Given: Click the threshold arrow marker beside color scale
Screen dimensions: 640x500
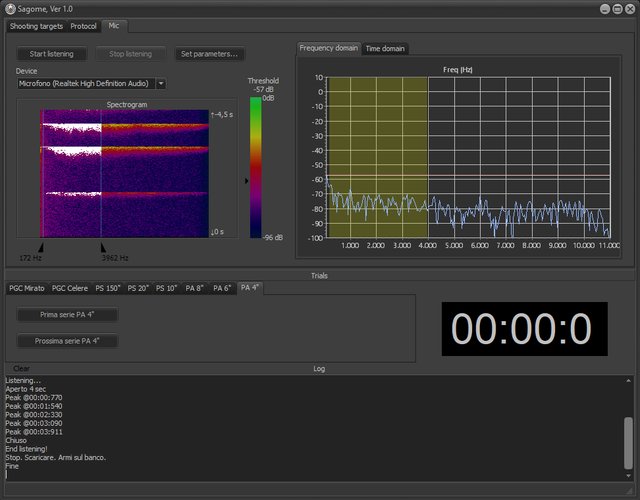Looking at the screenshot, I should [247, 181].
